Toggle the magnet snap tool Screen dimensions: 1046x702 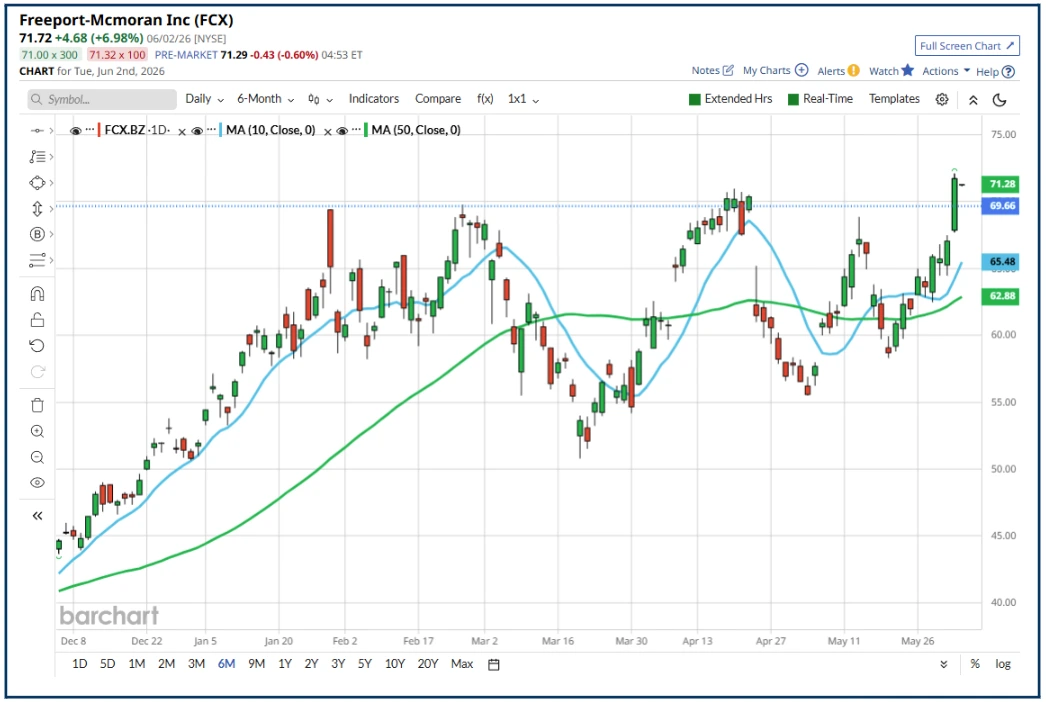[37, 294]
